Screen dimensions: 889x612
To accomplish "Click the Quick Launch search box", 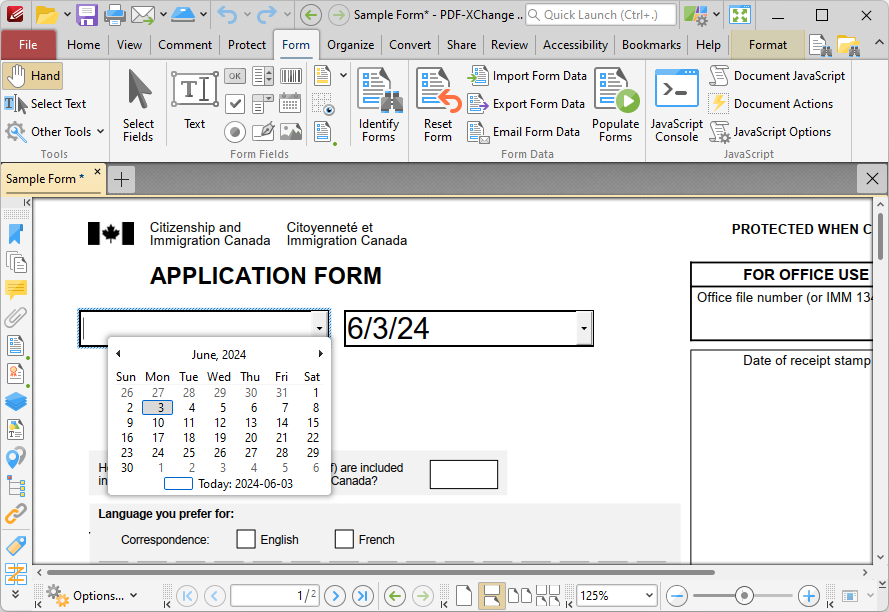I will [601, 15].
